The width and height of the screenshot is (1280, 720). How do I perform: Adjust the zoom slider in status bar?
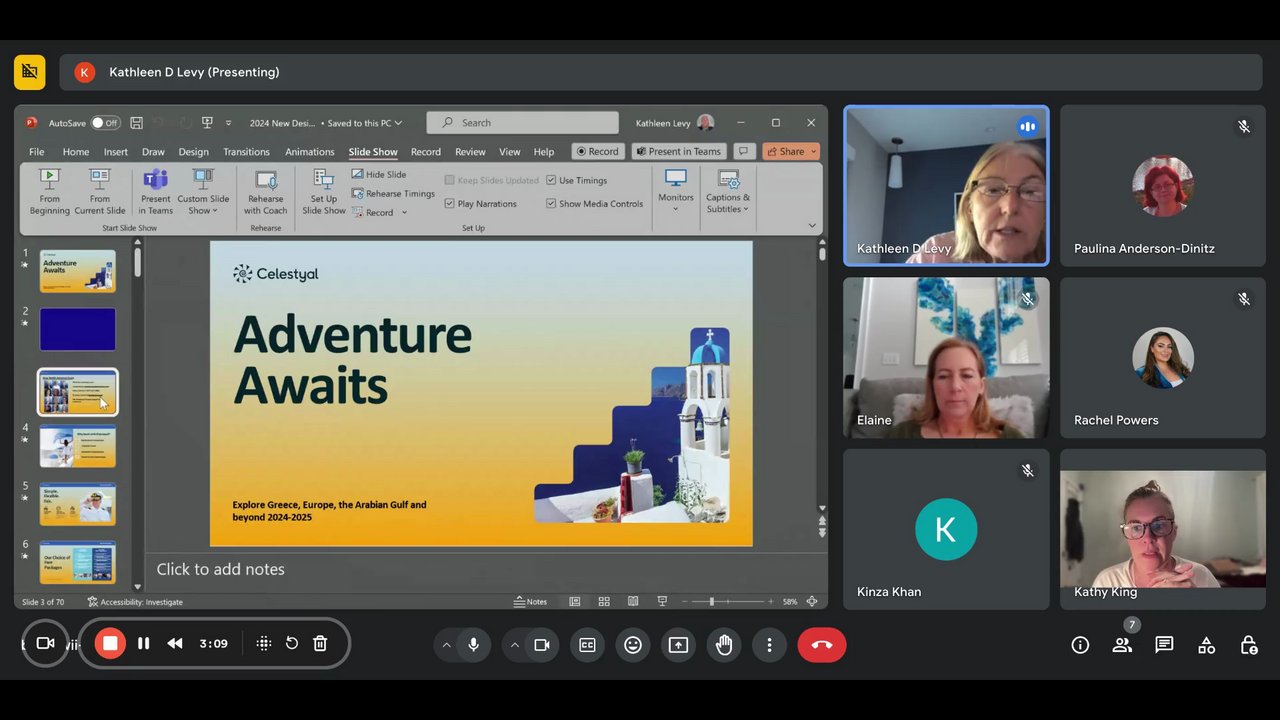pos(712,601)
